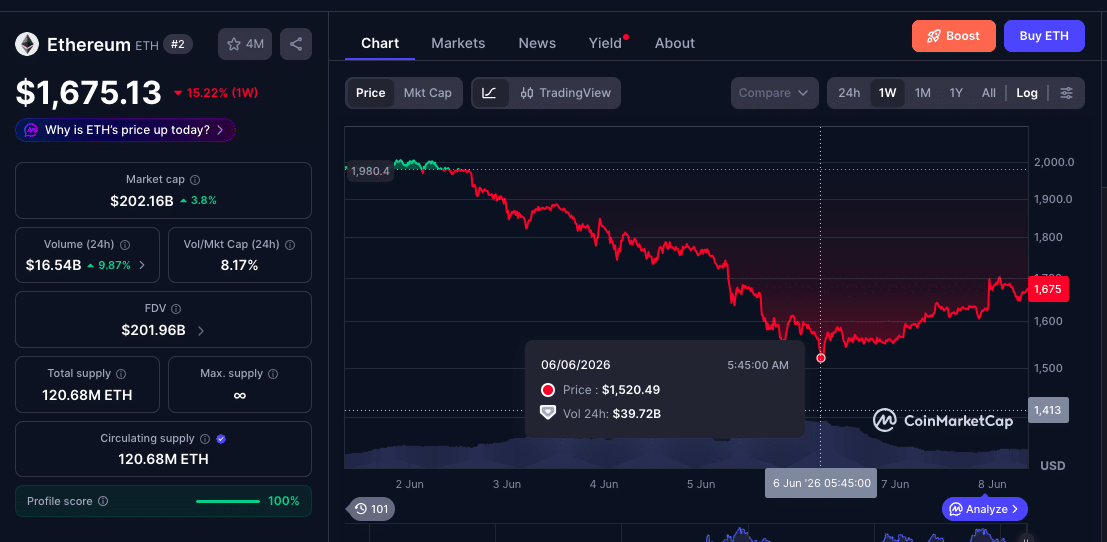Click verified badge beside Circulating supply

click(221, 438)
